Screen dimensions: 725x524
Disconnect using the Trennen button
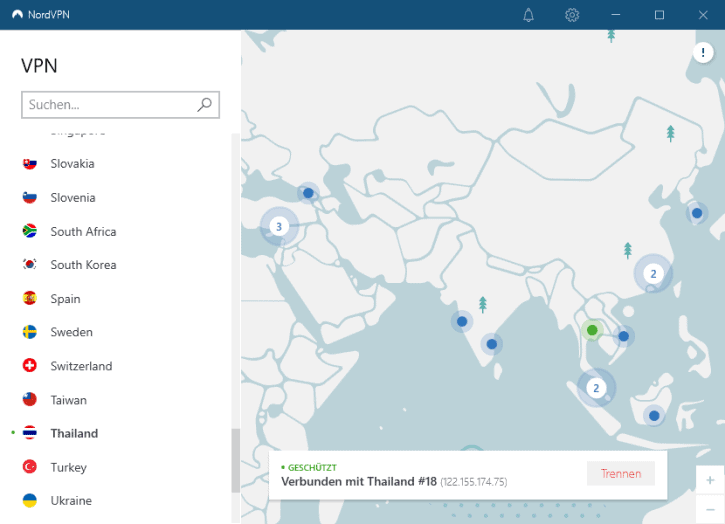pos(621,474)
